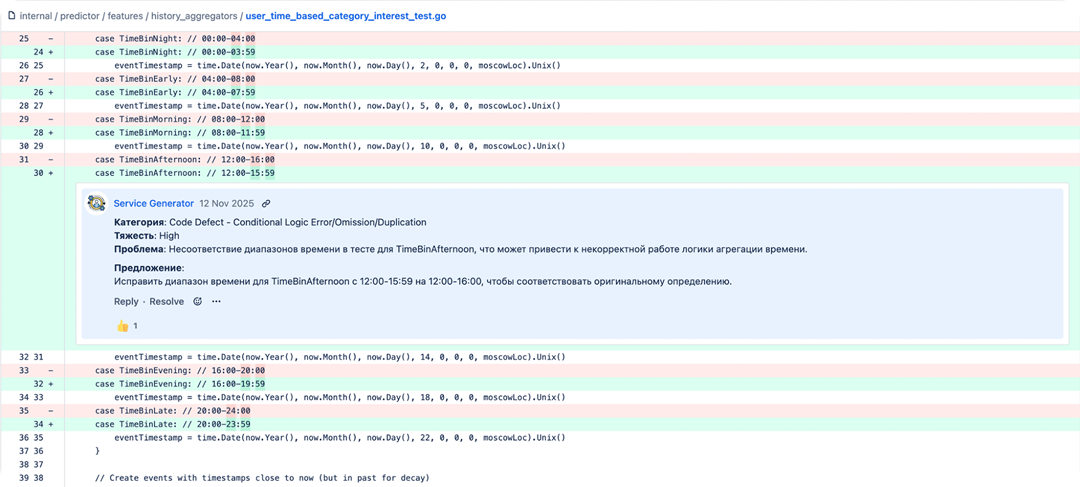Image resolution: width=1080 pixels, height=487 pixels.
Task: Click added line 30 TimeBinAfternoon plus marker
Action: (x=49, y=172)
